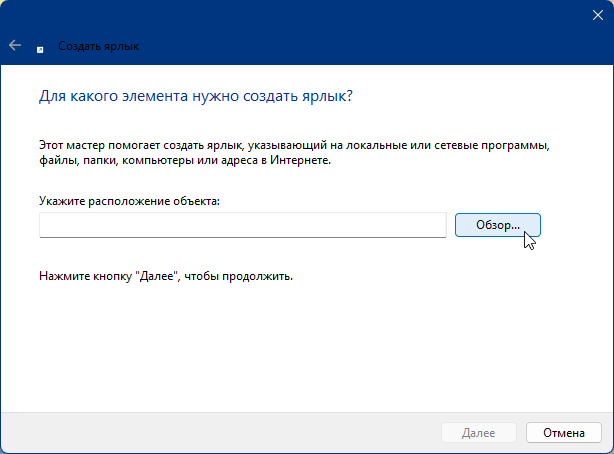Go back using the header arrow
Viewport: 614px width, 454px height.
(x=15, y=45)
